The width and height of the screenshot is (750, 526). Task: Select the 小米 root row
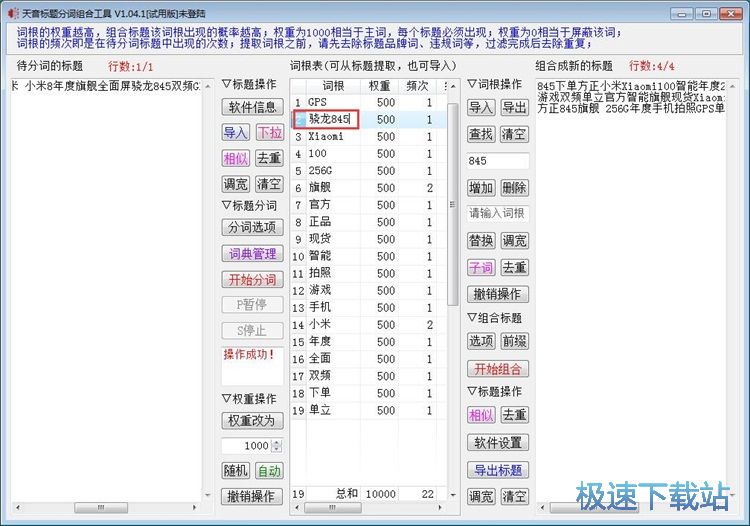pos(368,325)
